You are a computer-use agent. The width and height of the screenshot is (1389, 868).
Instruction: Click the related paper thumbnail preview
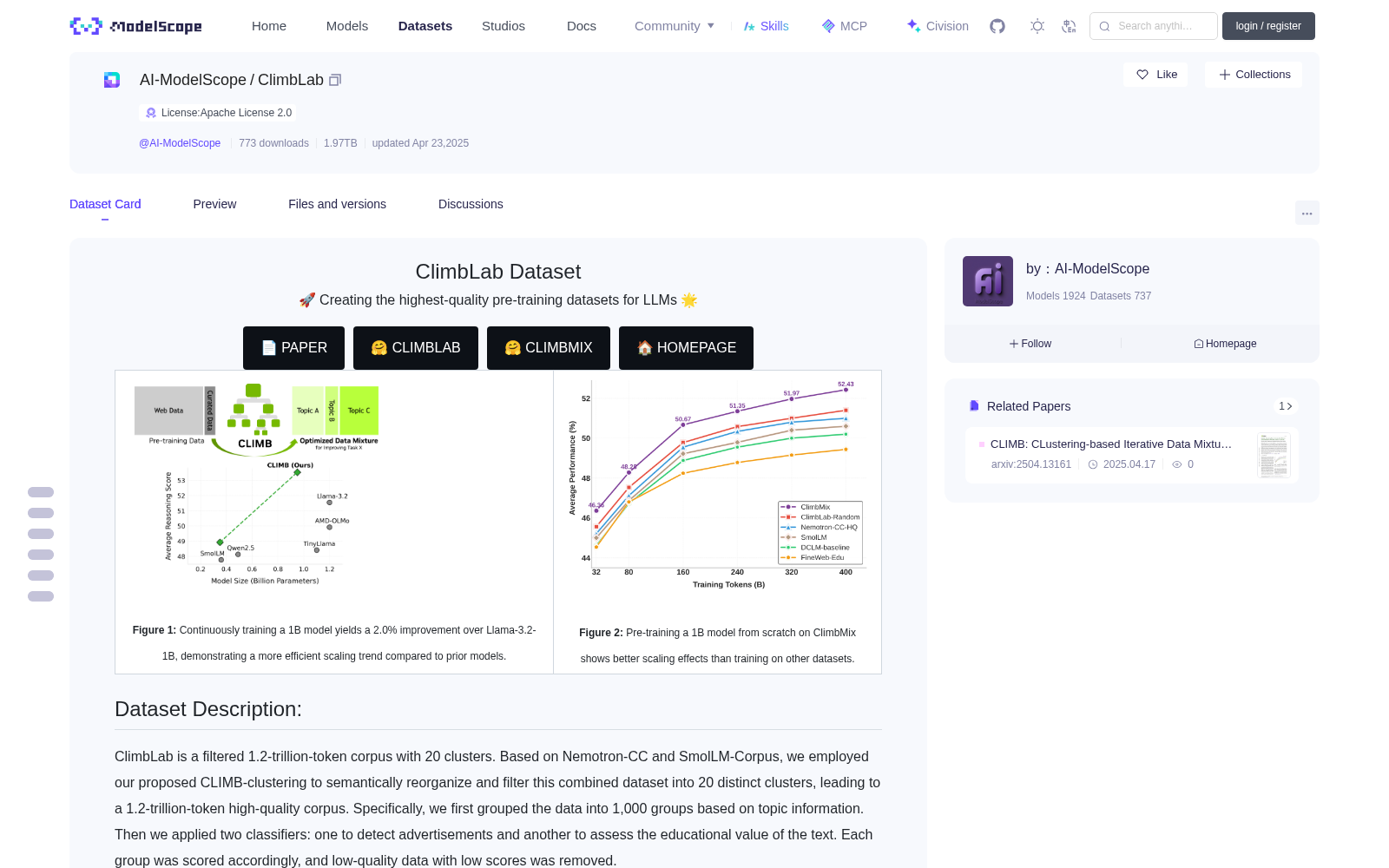(1274, 455)
